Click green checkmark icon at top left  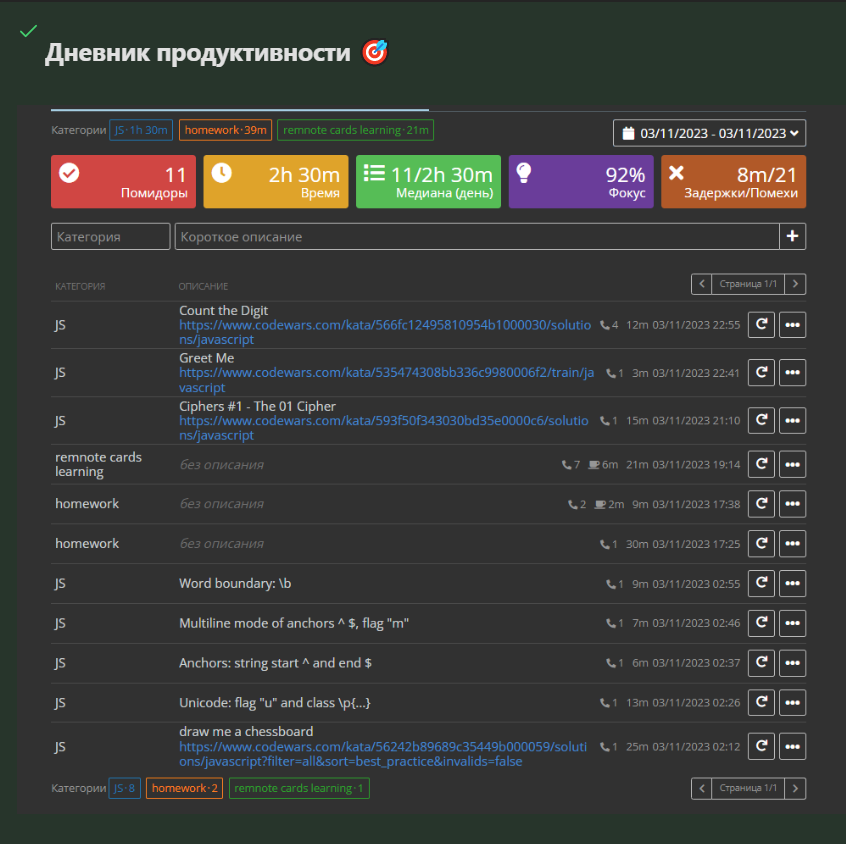[x=28, y=31]
